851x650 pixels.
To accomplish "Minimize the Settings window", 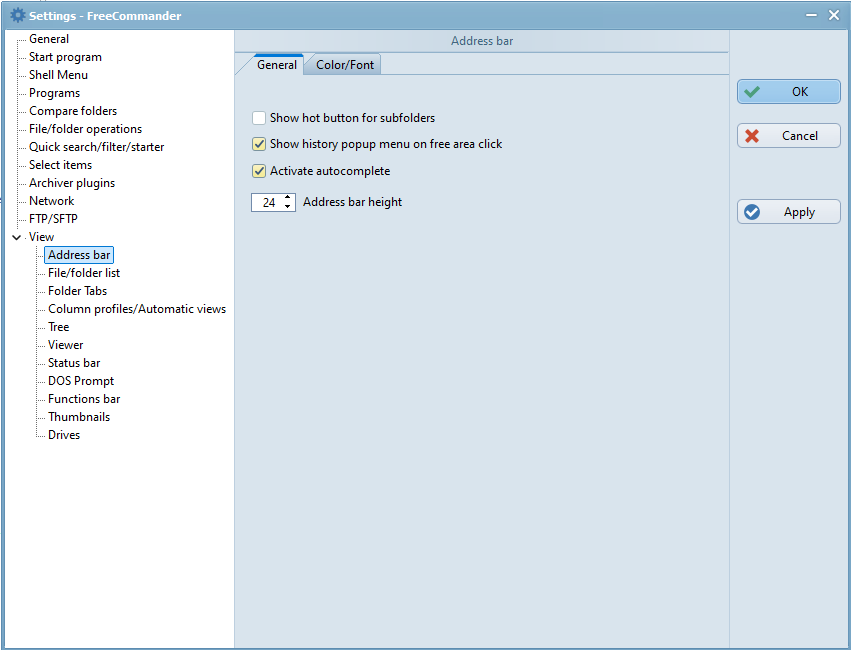I will coord(811,15).
